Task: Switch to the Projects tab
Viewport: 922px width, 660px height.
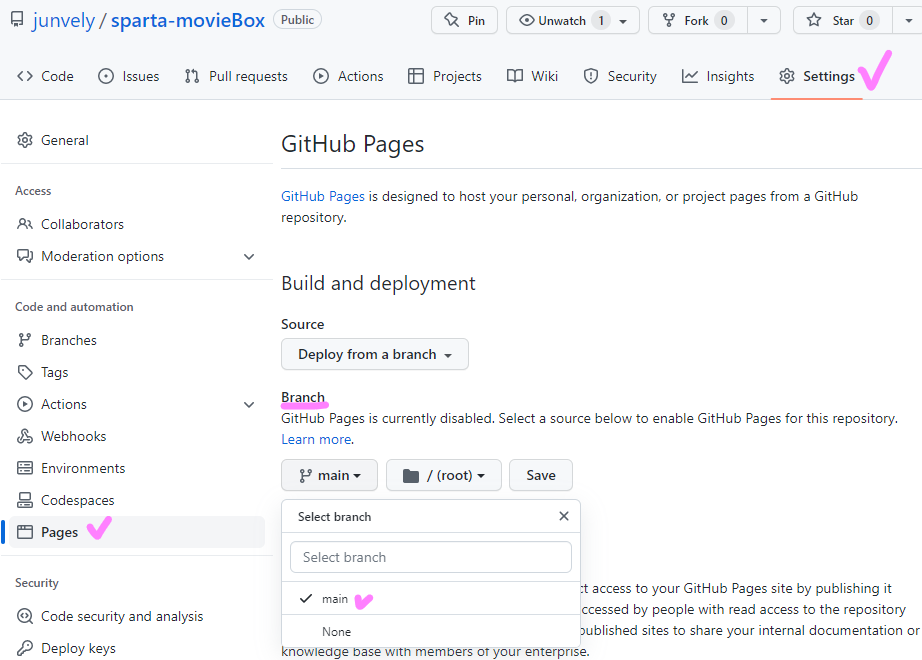Action: (445, 76)
